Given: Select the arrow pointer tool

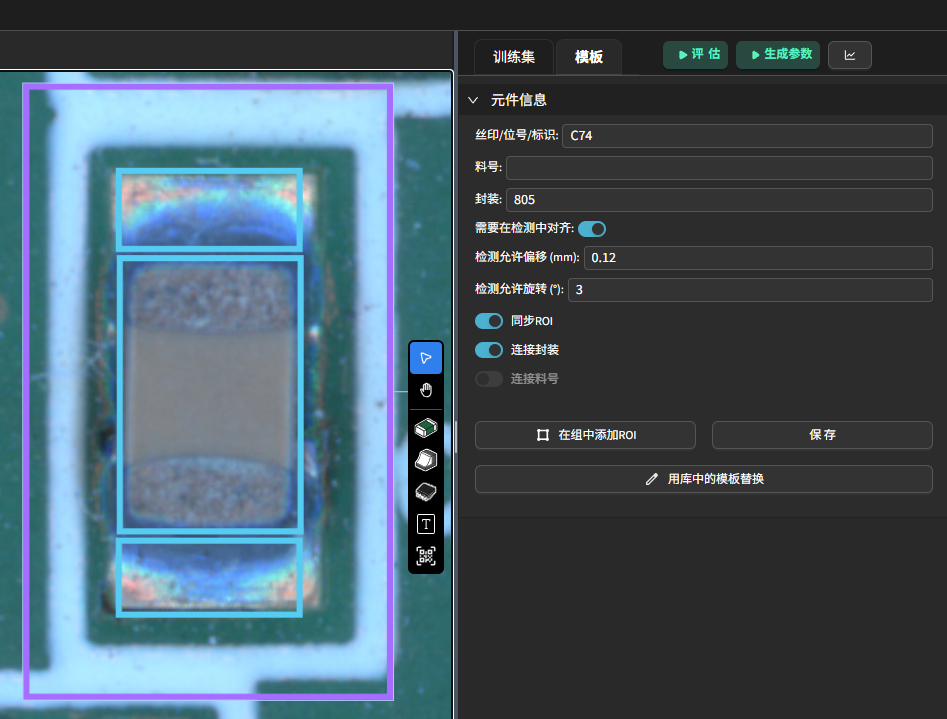Looking at the screenshot, I should [426, 358].
